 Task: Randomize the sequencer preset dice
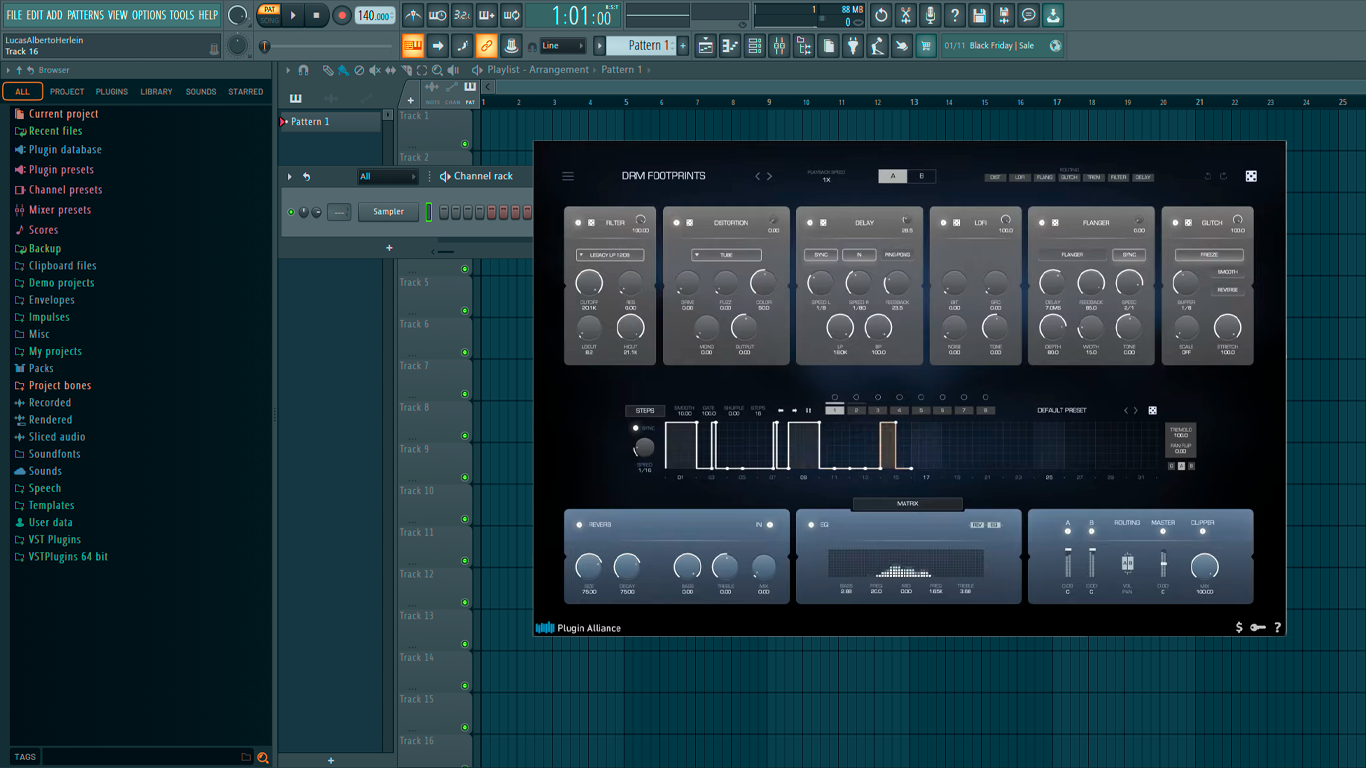tap(1152, 410)
